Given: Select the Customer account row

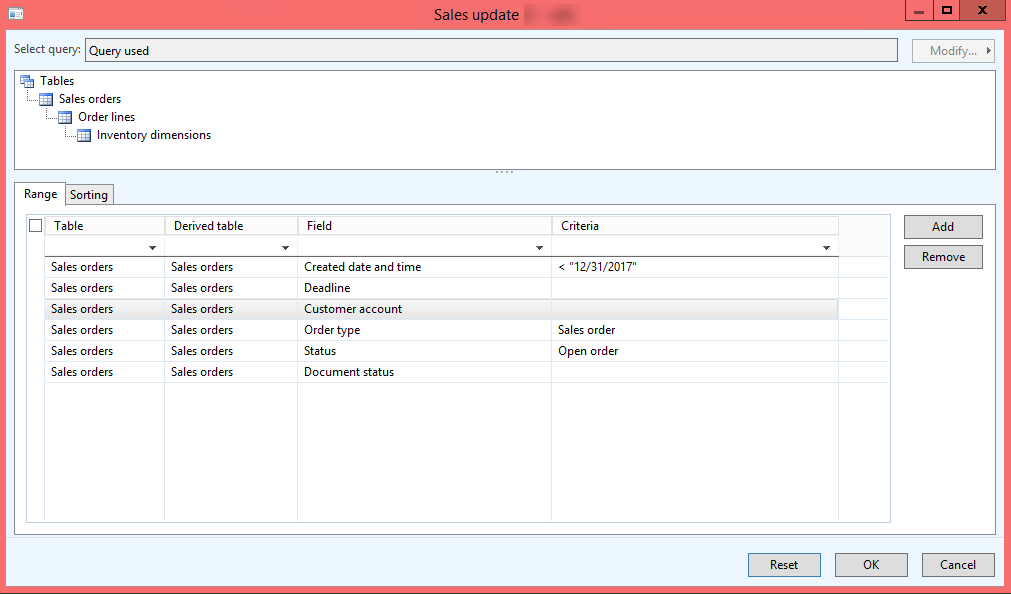Looking at the screenshot, I should 353,309.
